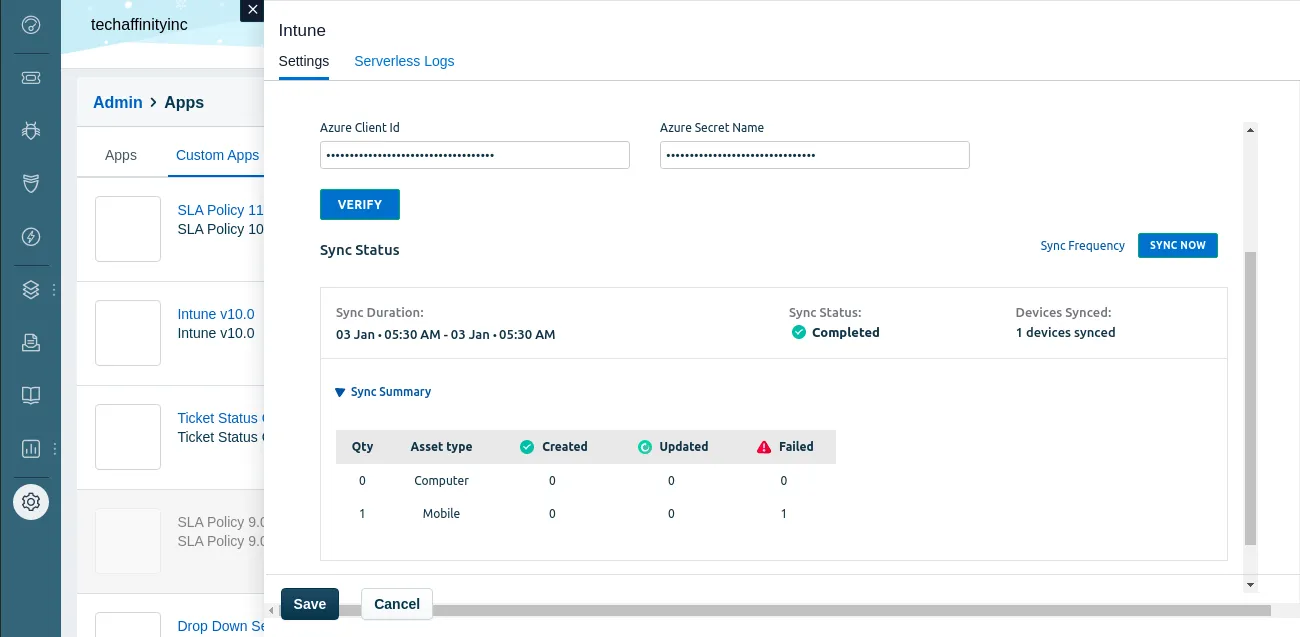1300x637 pixels.
Task: Open the lightning bolt icon in sidebar
Action: click(x=30, y=237)
